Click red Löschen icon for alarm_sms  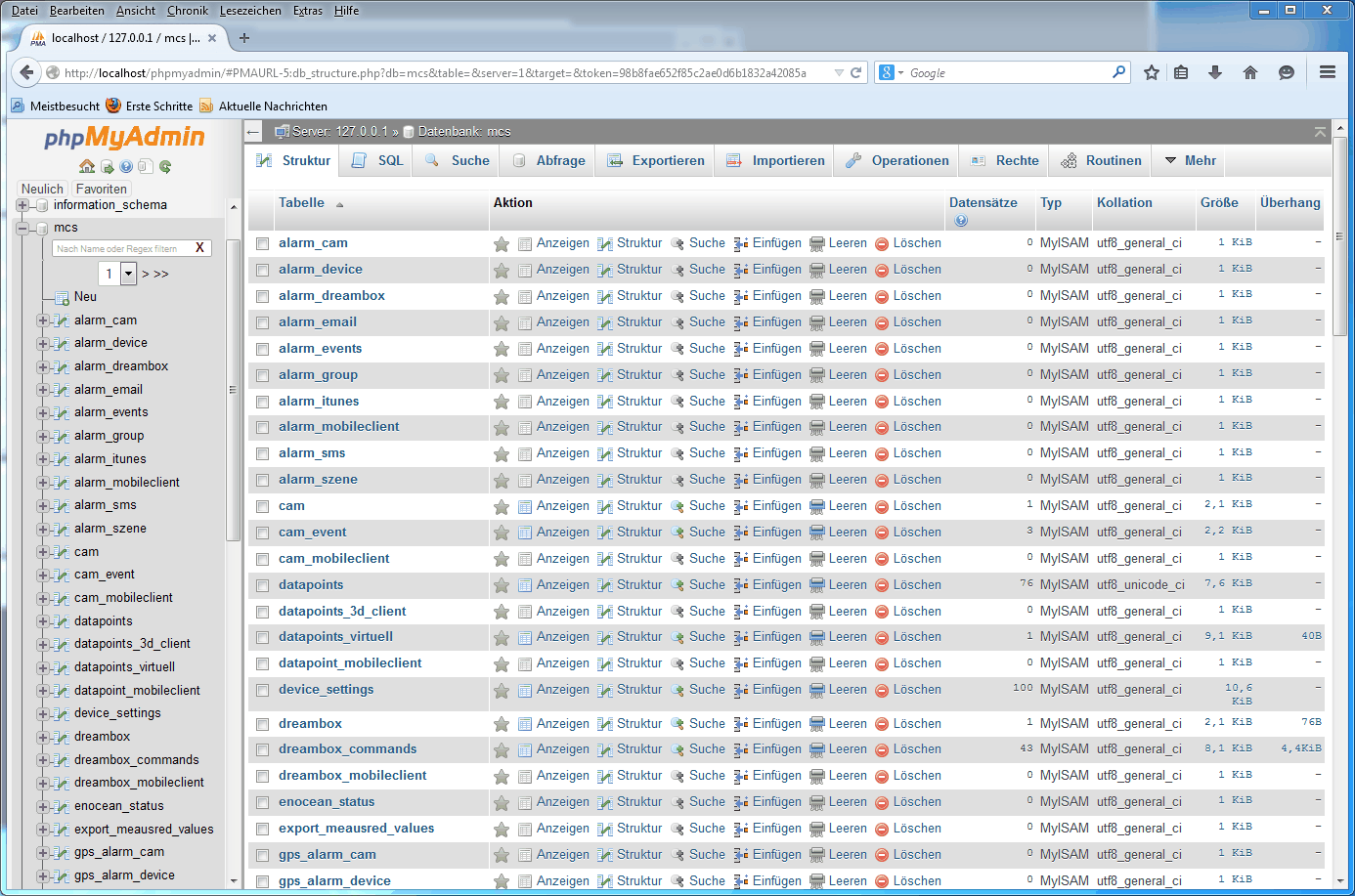pos(882,454)
